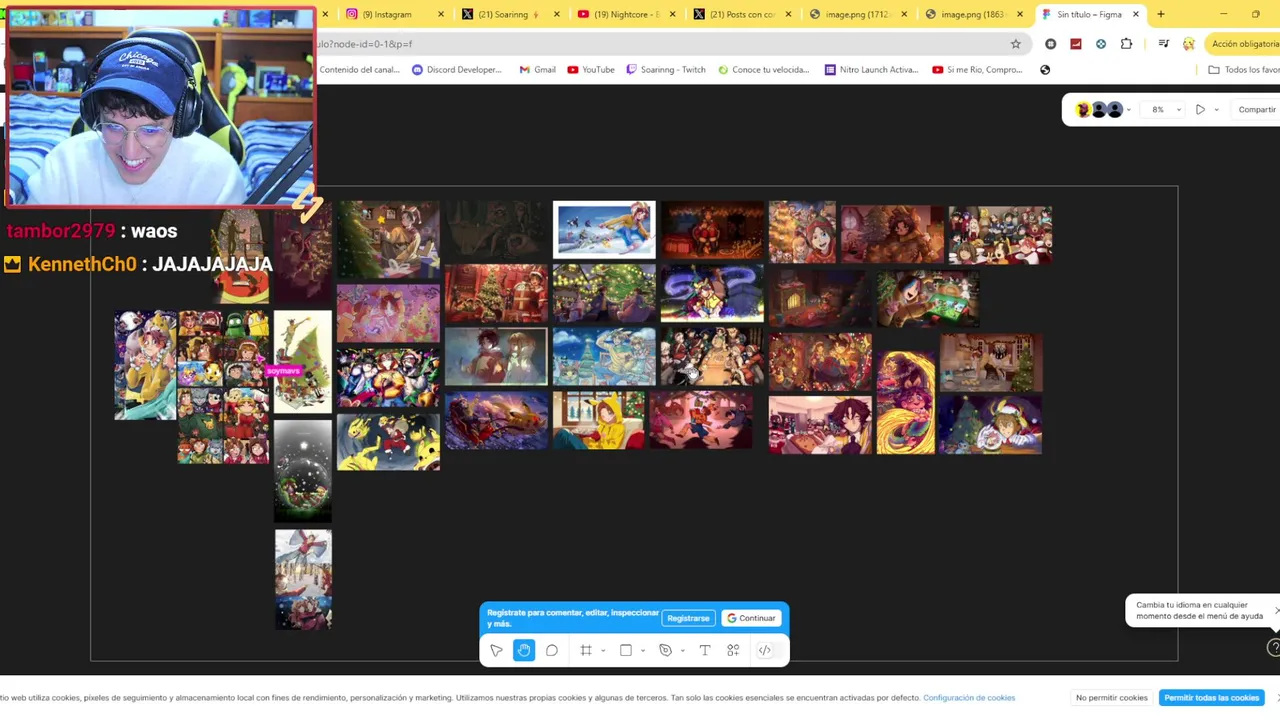Select the snowboarding artwork thumbnail

coord(604,229)
